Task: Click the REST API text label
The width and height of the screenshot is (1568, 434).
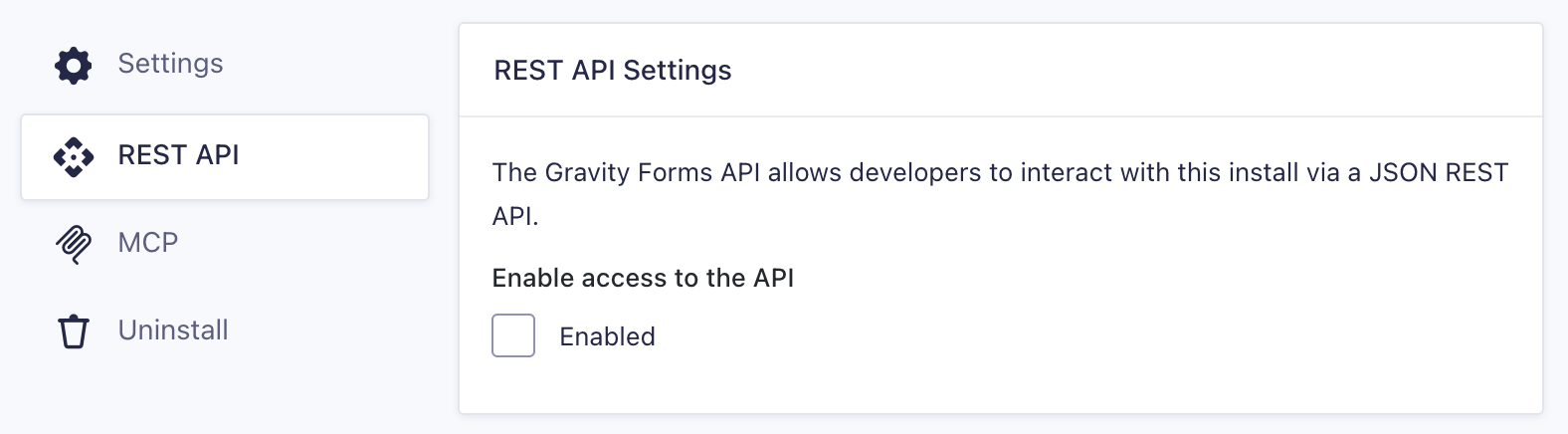Action: (179, 155)
